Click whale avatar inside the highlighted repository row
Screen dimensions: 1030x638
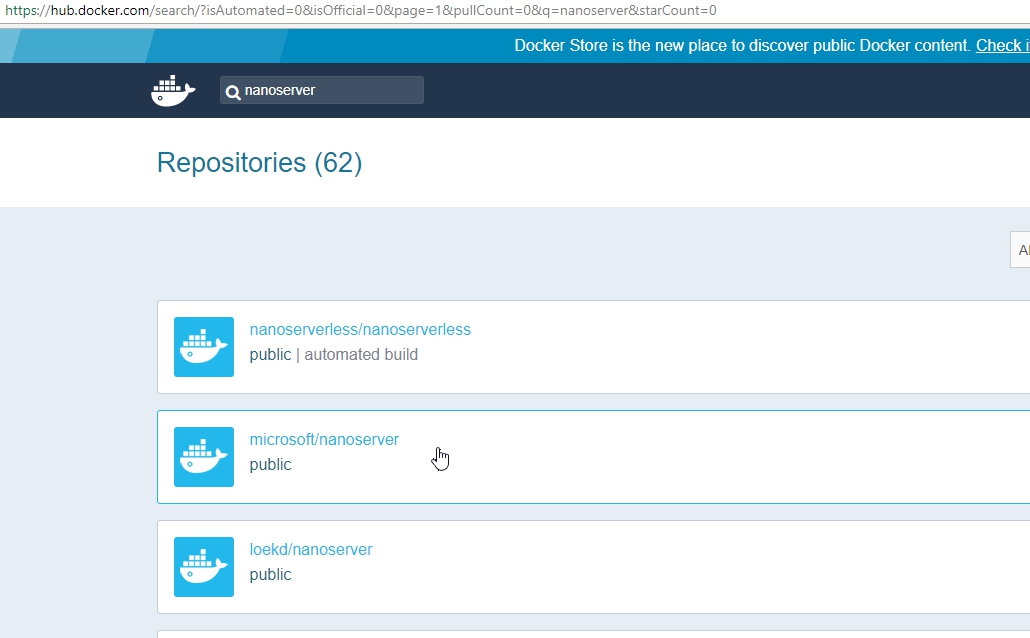203,457
